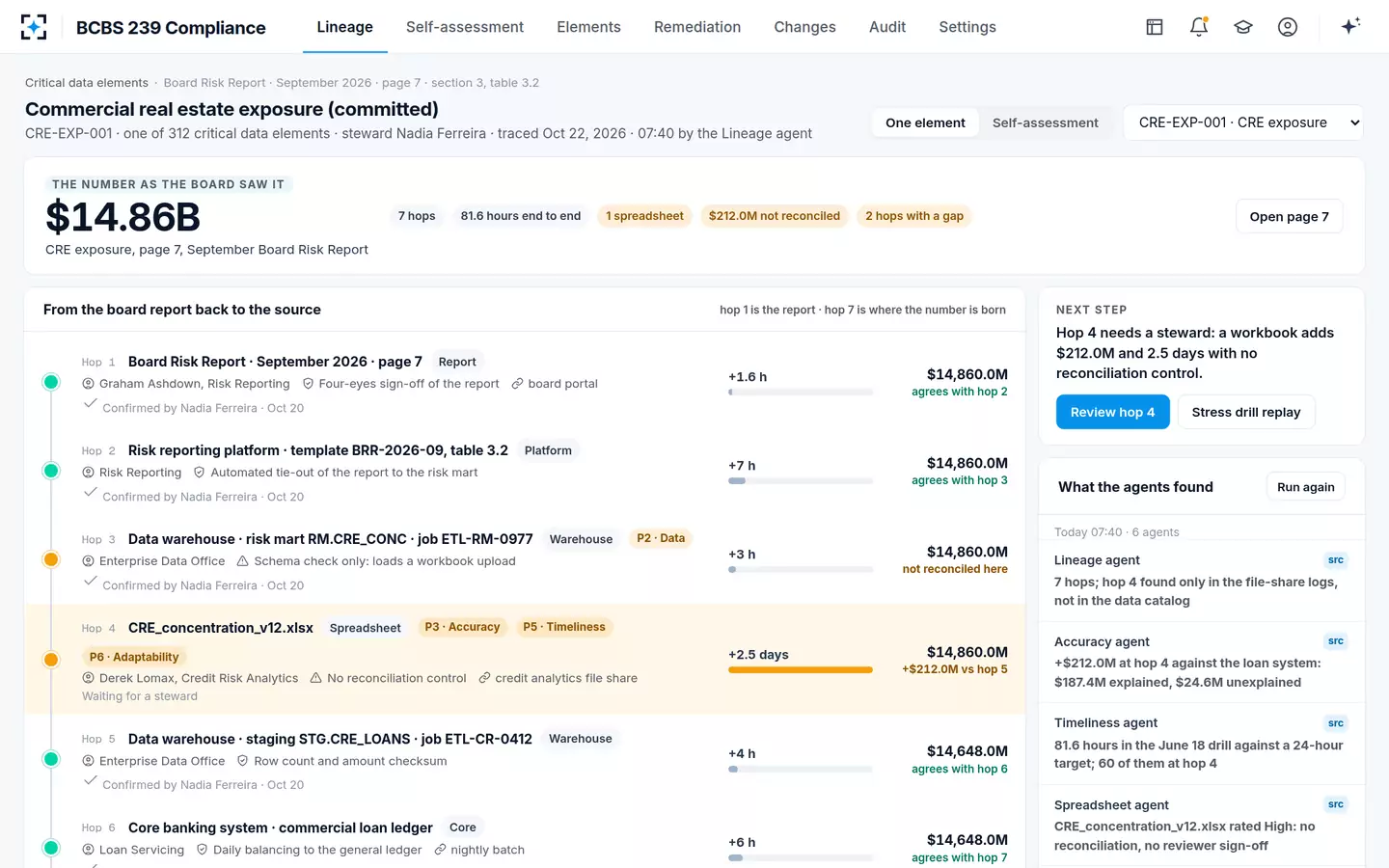
Task: Open the src badge for Accuracy agent
Action: point(1336,641)
